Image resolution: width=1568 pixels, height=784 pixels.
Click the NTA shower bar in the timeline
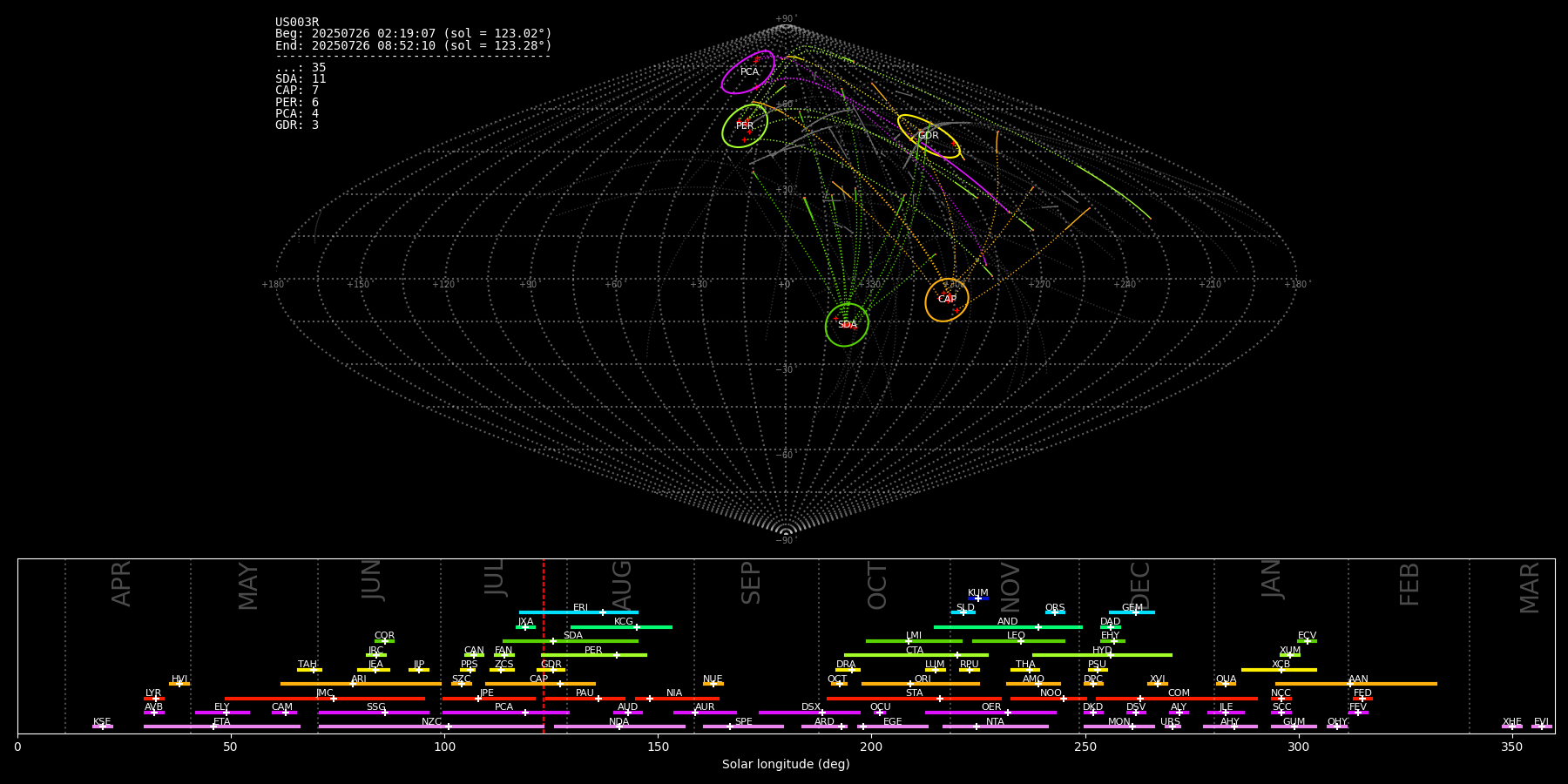(995, 727)
